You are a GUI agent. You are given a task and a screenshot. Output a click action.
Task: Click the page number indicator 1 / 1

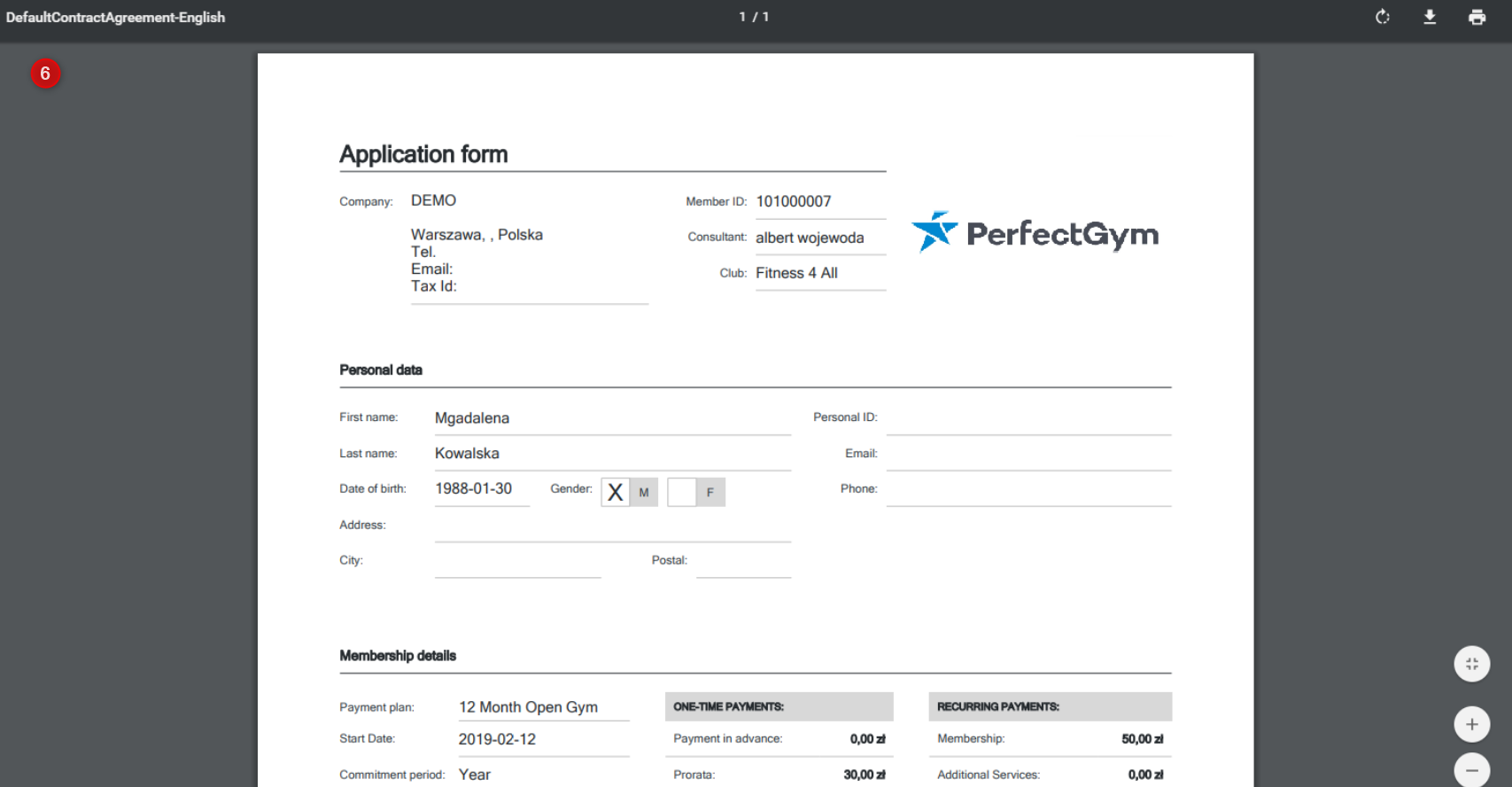pyautogui.click(x=754, y=17)
